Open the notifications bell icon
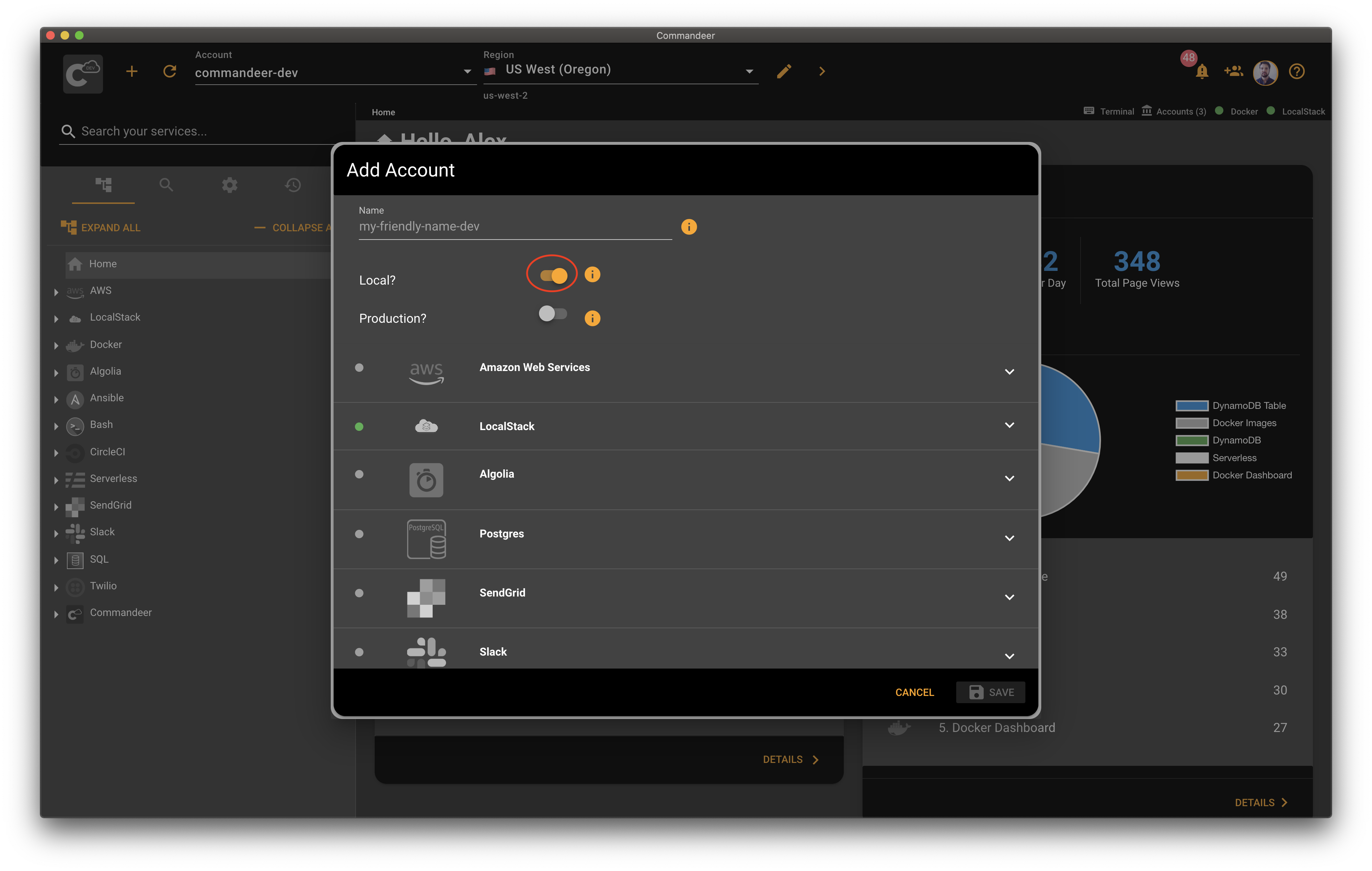This screenshot has width=1372, height=871. point(1202,71)
